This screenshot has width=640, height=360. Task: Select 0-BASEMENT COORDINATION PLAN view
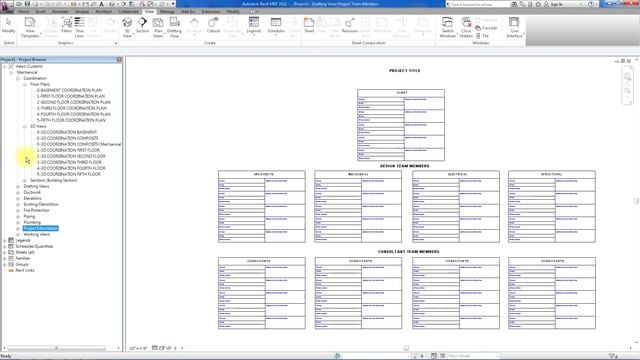click(69, 90)
